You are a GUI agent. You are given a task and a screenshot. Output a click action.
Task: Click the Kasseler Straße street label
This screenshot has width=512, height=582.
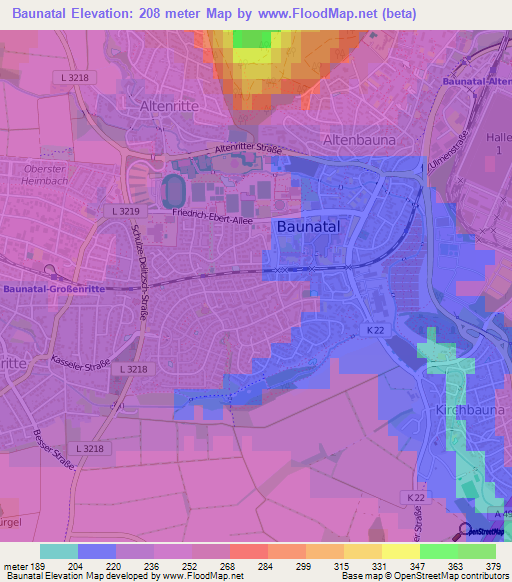click(x=81, y=363)
